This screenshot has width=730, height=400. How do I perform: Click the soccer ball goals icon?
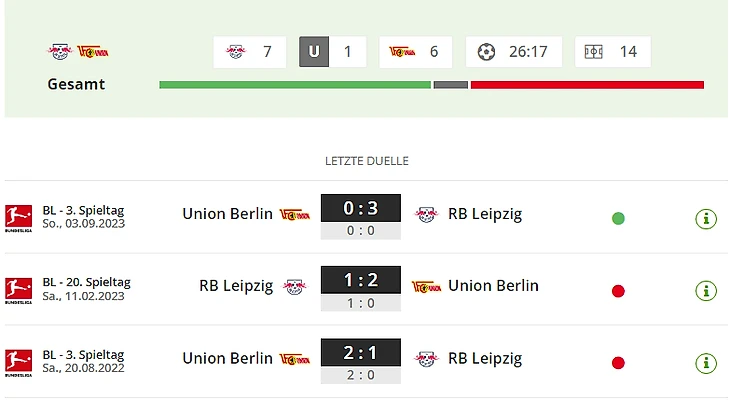tap(487, 52)
